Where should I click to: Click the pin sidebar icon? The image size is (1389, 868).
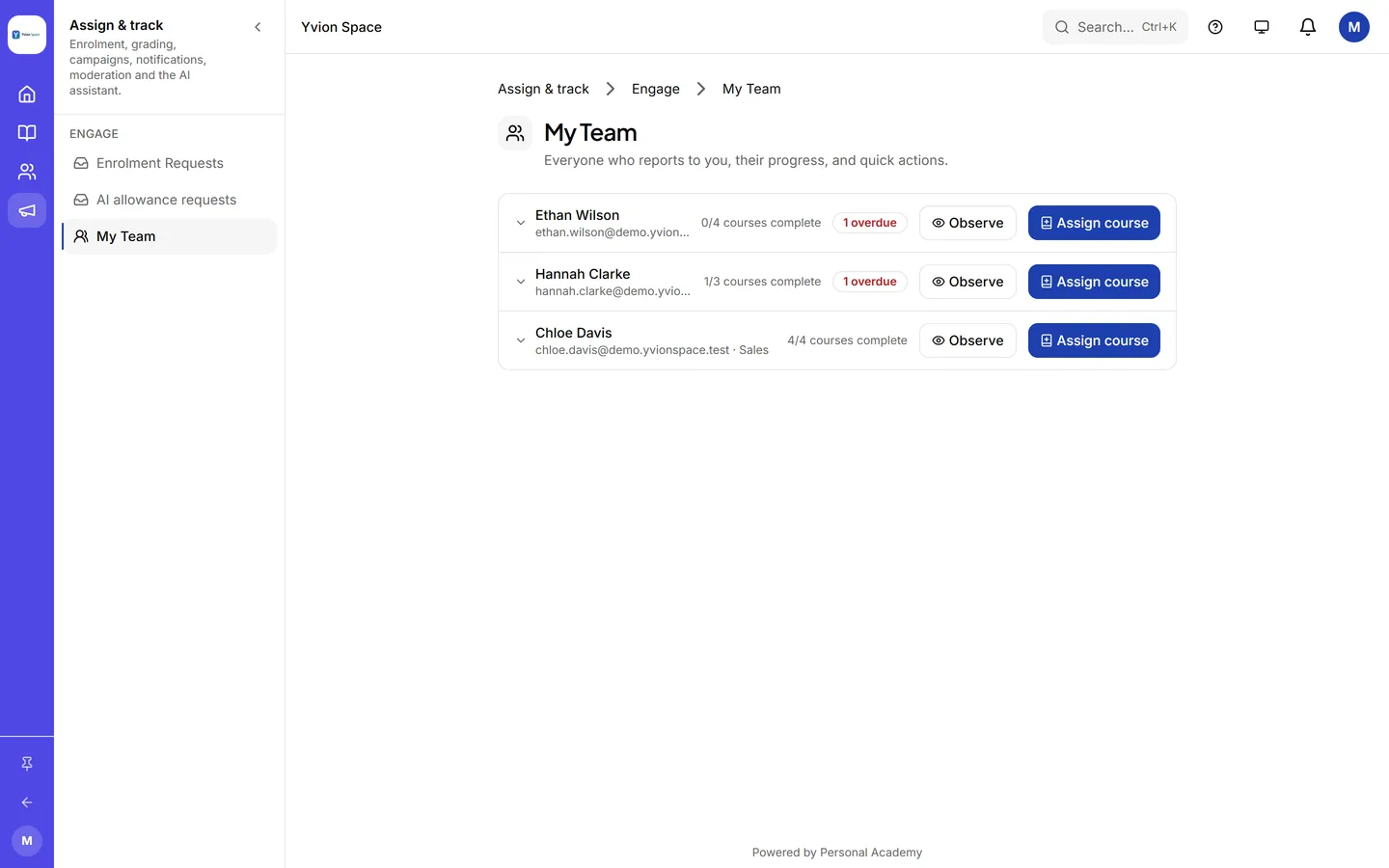coord(27,764)
